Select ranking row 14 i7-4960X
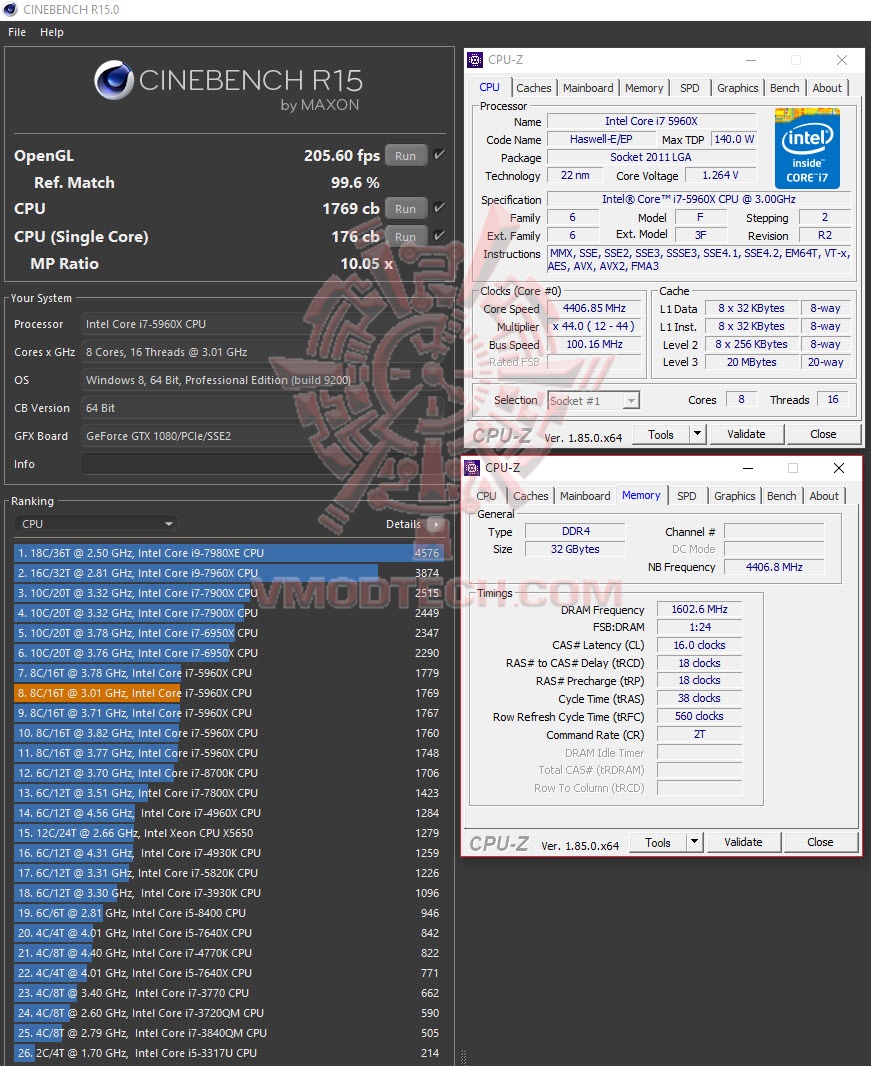The image size is (871, 1066). [229, 813]
